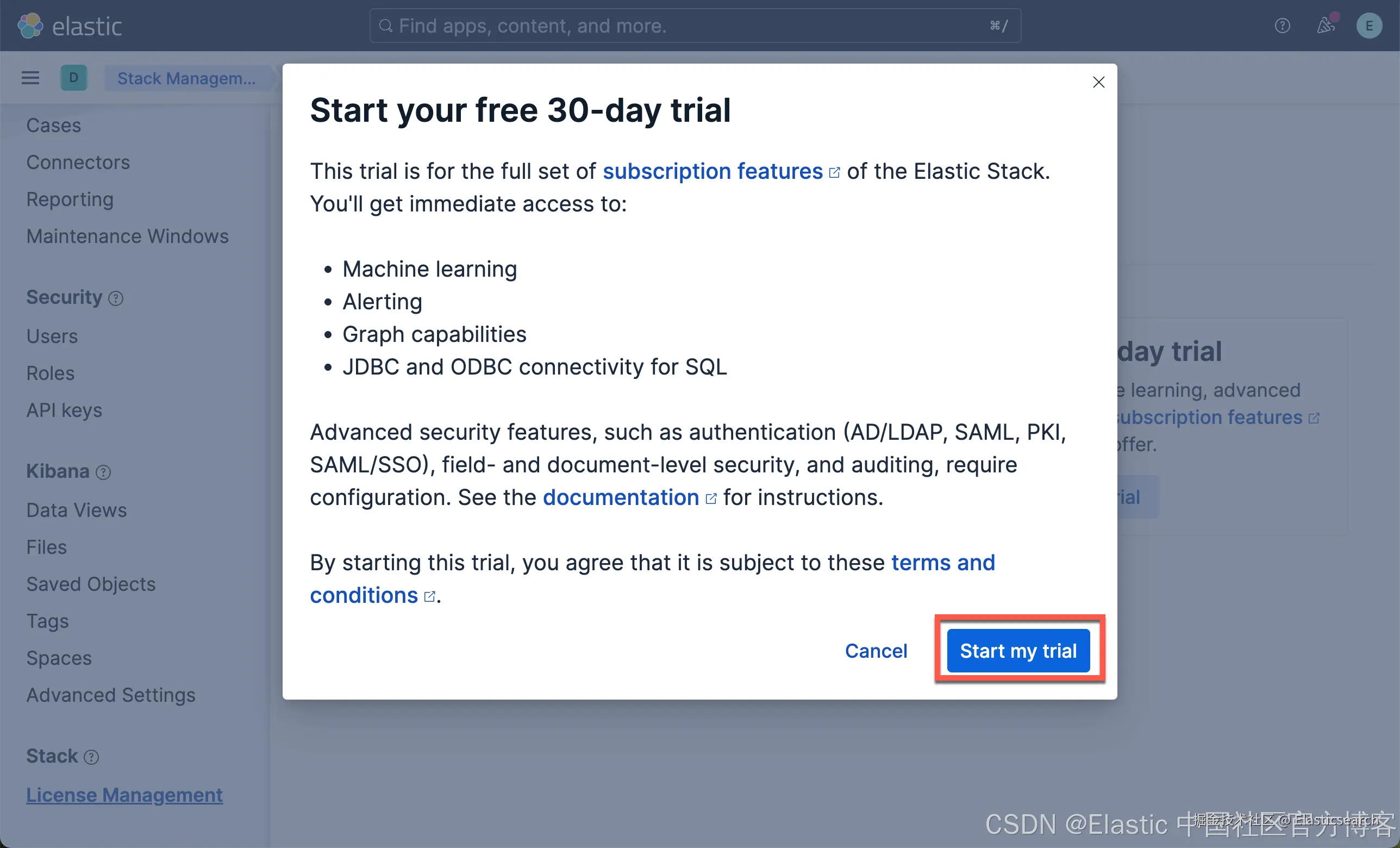Open the newsfeed notifications icon
This screenshot has width=1400, height=848.
click(1326, 25)
